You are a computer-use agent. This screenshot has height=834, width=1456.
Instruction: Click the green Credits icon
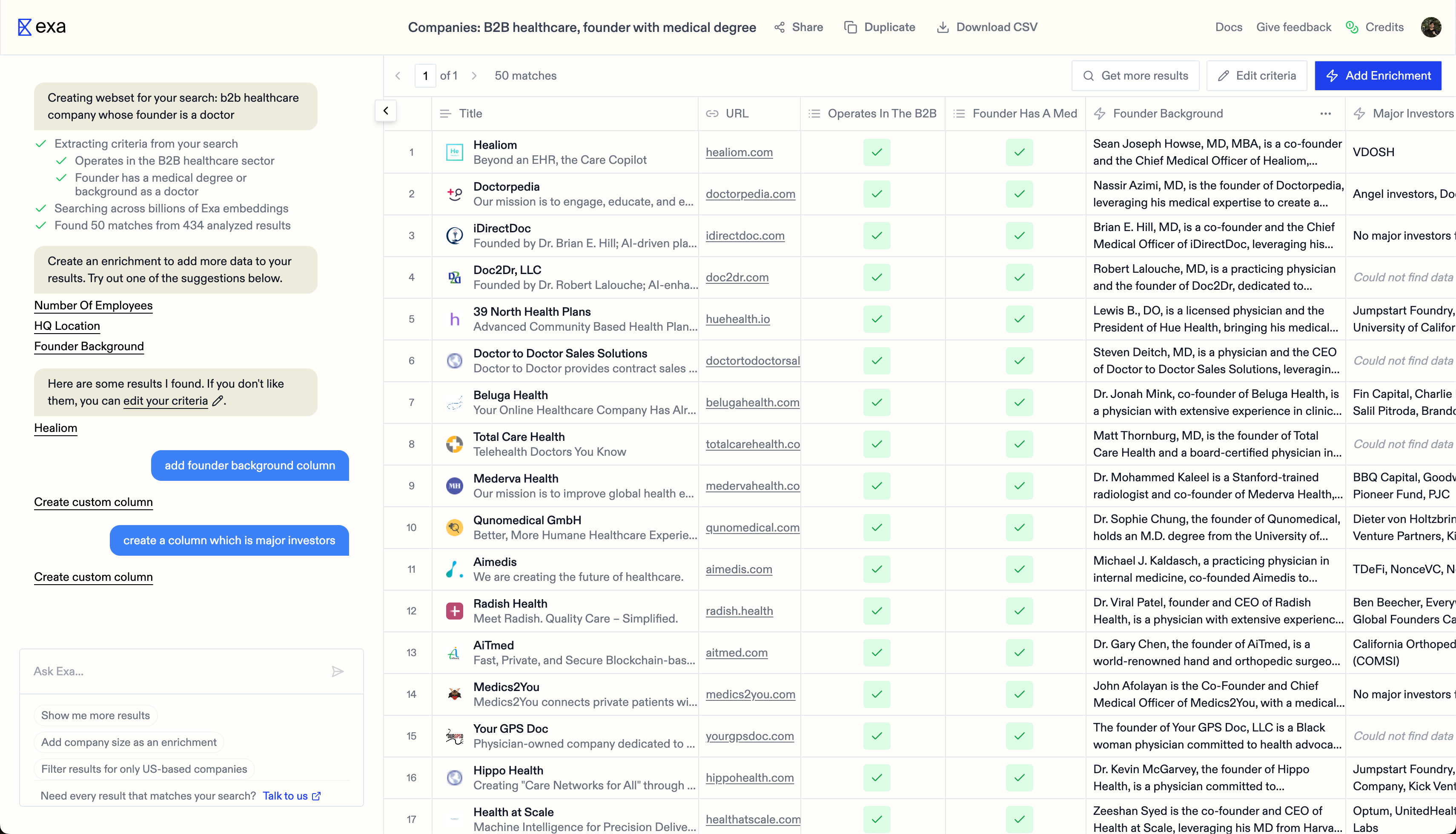point(1352,27)
